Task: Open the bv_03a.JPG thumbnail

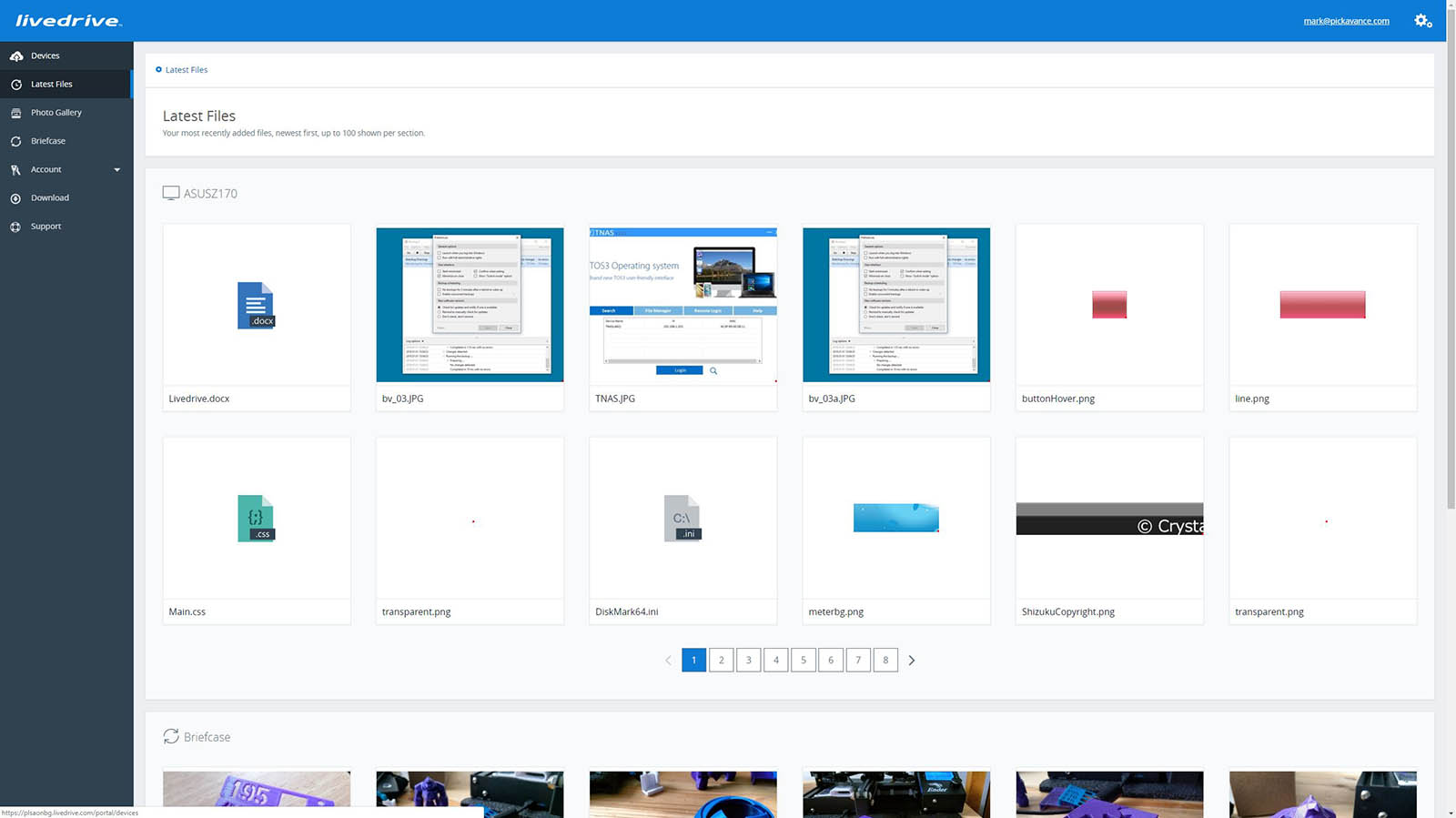Action: [x=896, y=305]
